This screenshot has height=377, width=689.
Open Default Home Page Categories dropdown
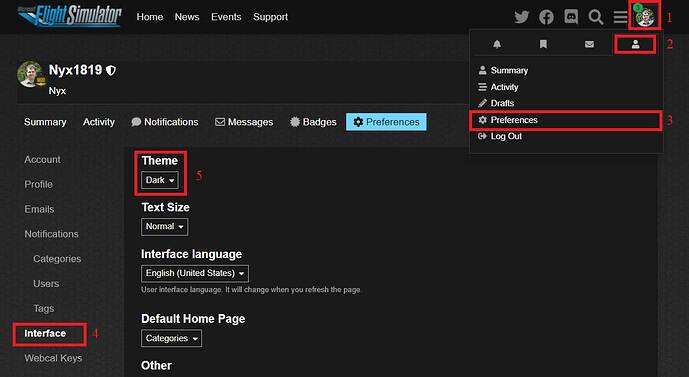(x=171, y=338)
